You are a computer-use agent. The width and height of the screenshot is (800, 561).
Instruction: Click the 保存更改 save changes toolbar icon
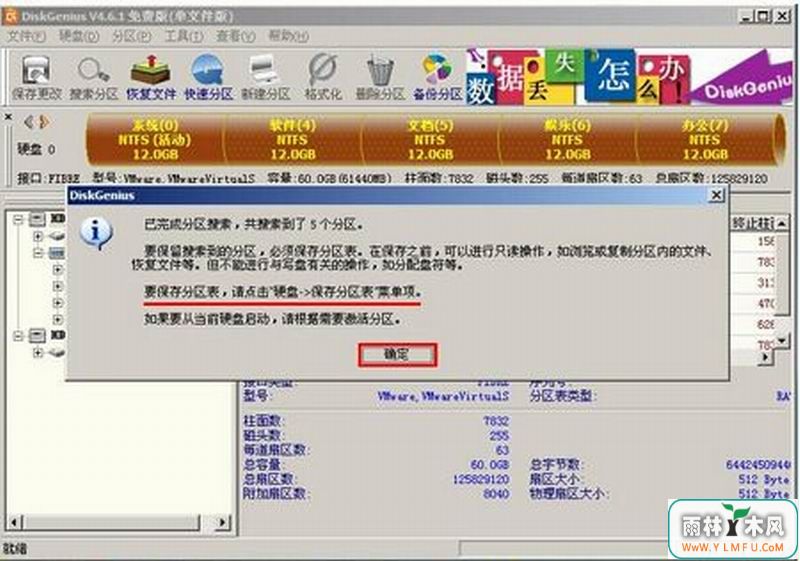[x=36, y=77]
